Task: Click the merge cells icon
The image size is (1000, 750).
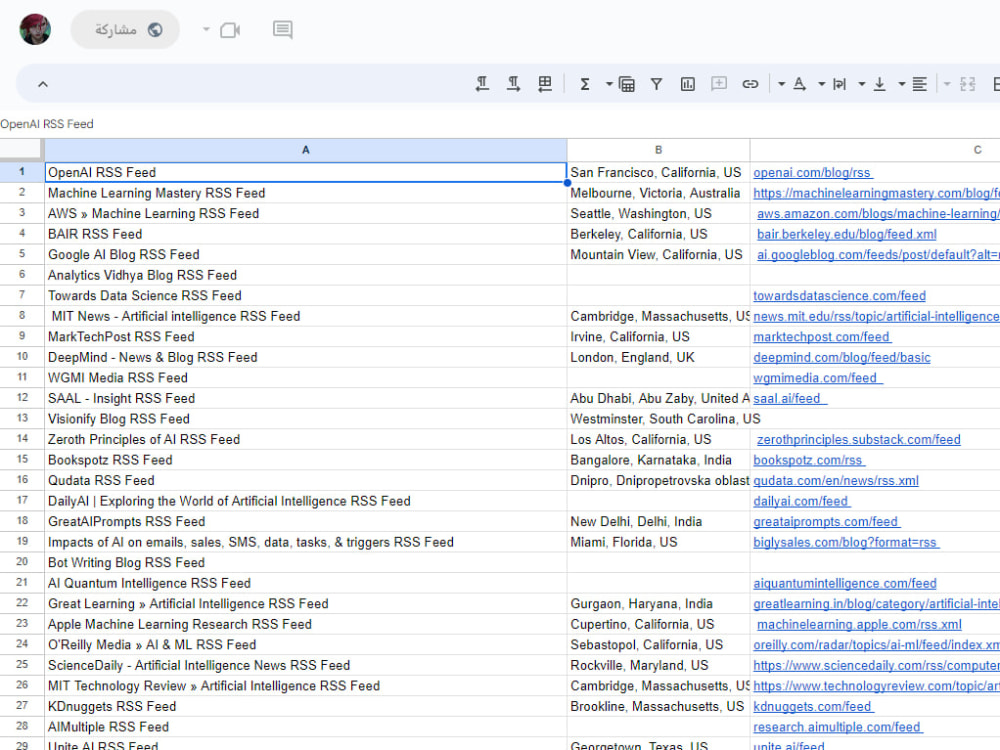Action: click(x=967, y=84)
